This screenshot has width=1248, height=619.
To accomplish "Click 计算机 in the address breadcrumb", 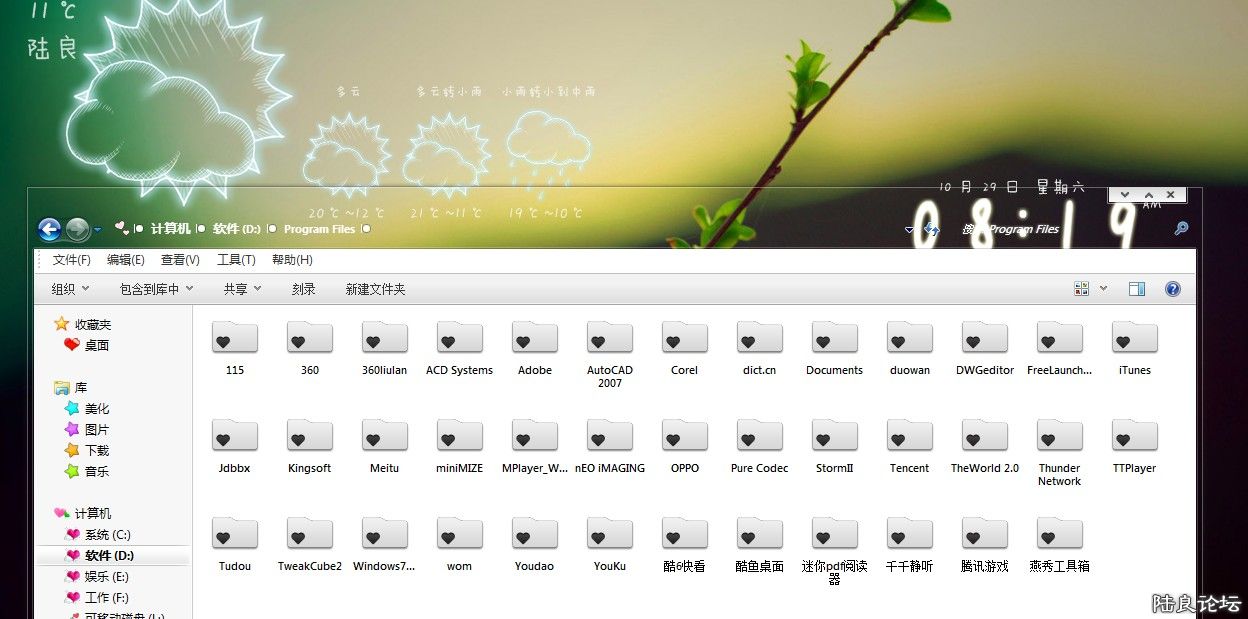I will click(170, 229).
